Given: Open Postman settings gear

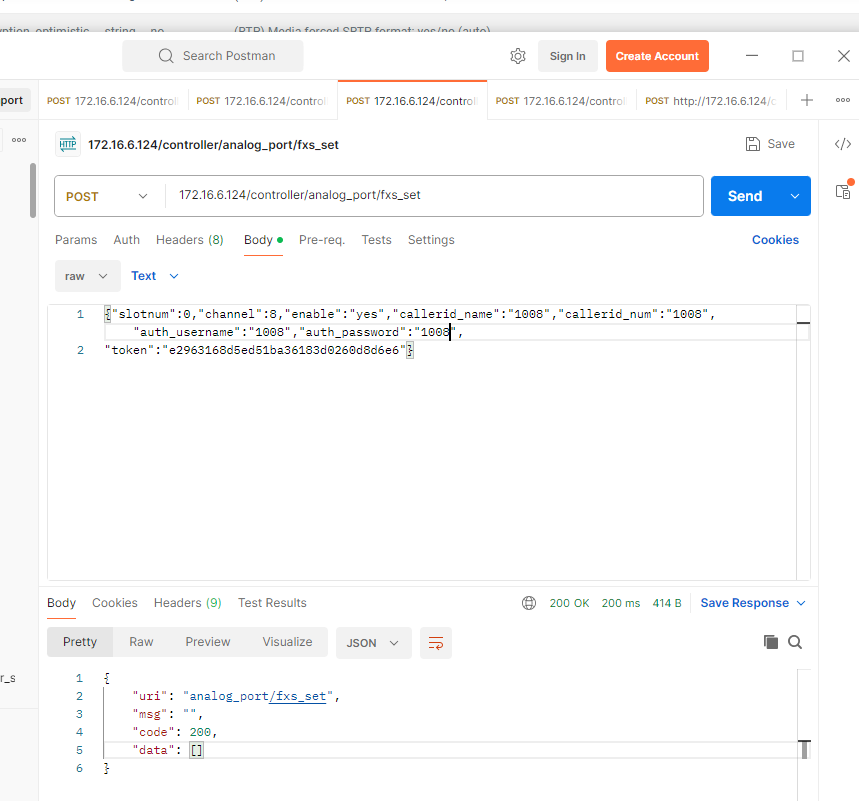Looking at the screenshot, I should pyautogui.click(x=518, y=56).
